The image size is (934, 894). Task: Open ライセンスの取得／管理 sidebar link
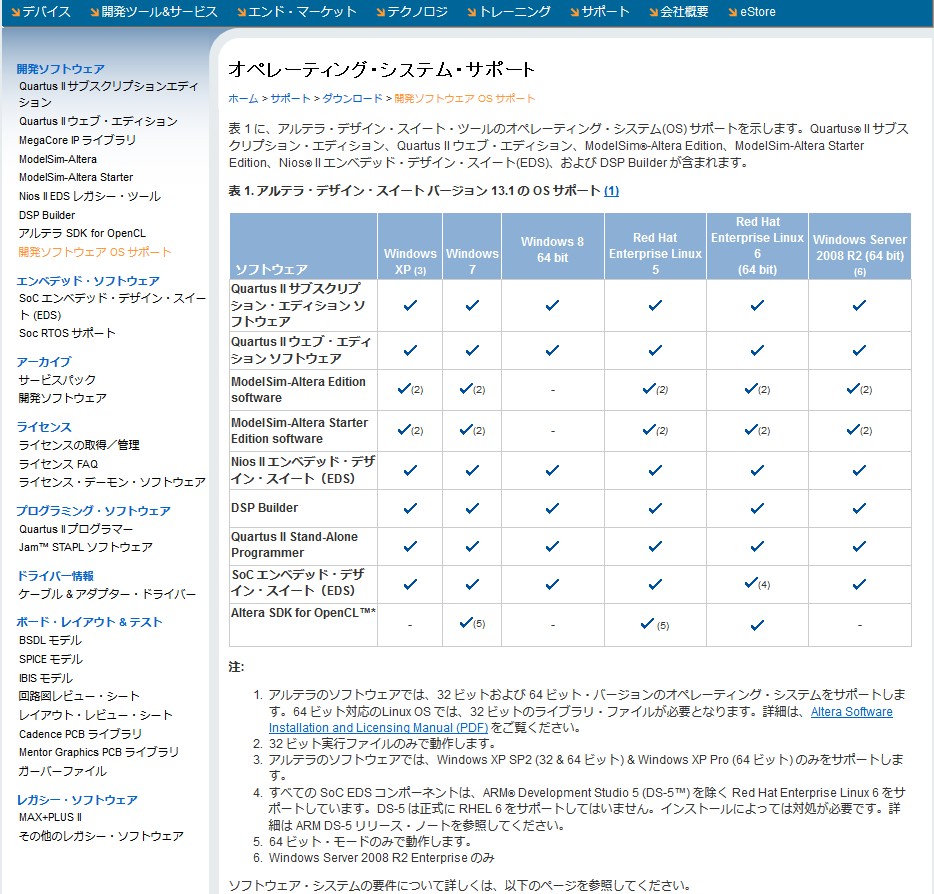click(x=79, y=445)
